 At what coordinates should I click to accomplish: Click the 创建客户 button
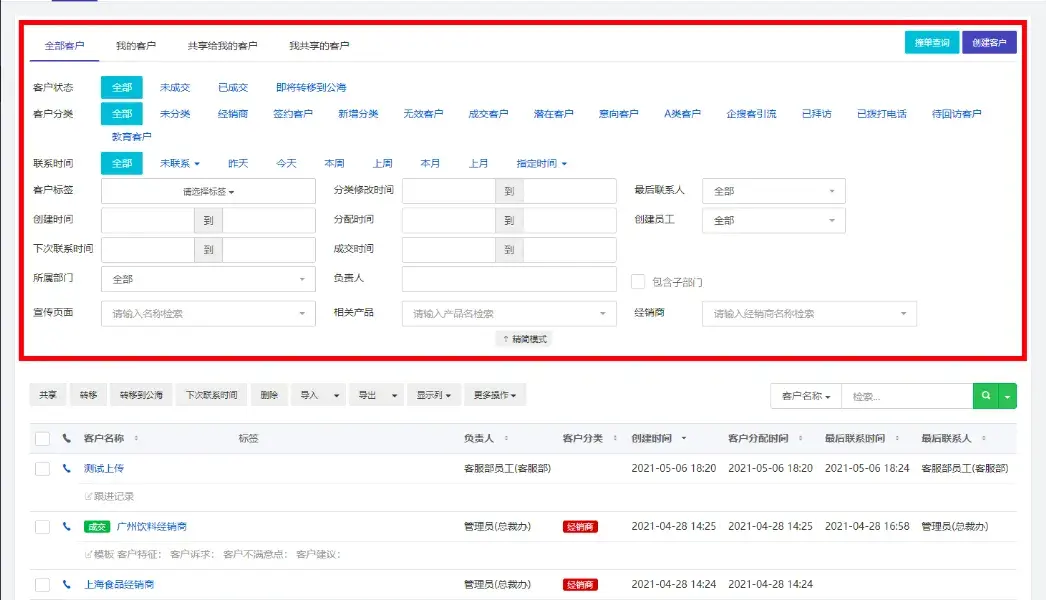[x=989, y=42]
